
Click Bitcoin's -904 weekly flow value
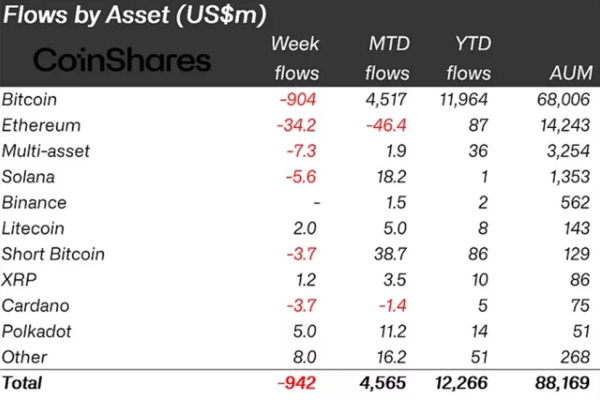(x=298, y=100)
